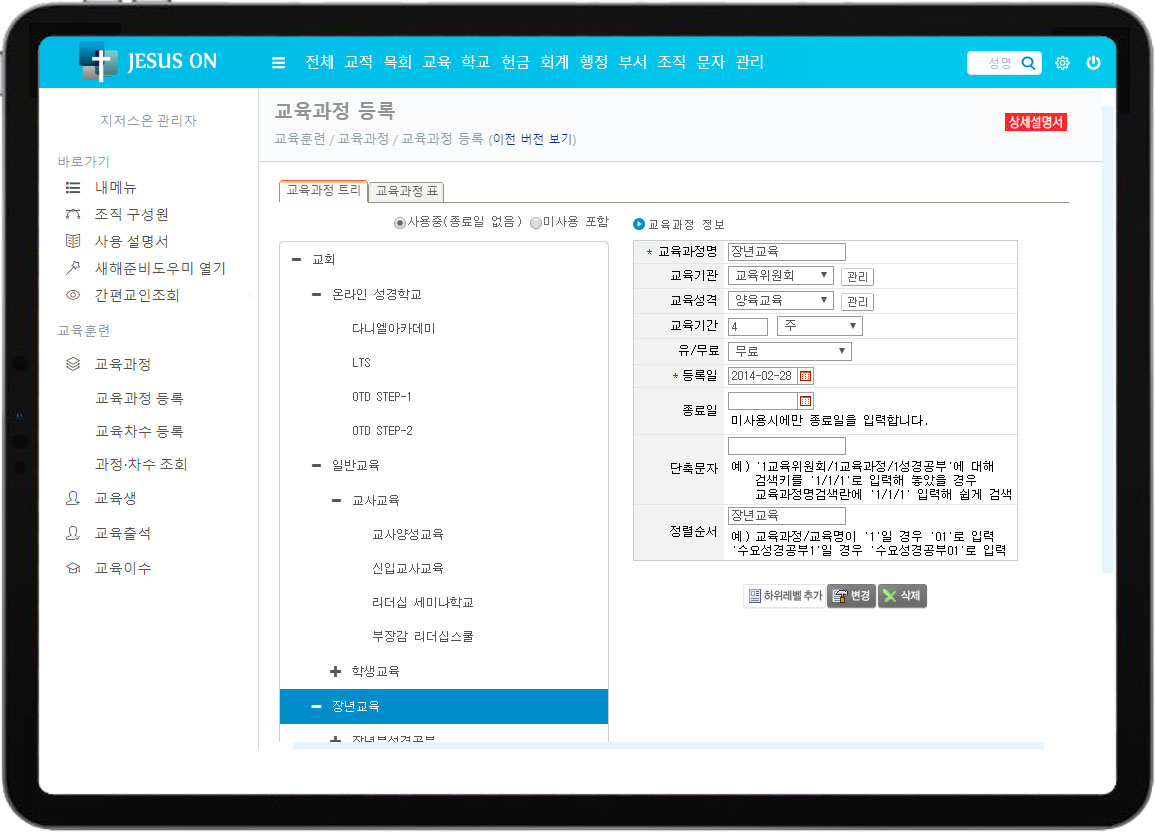Click the hamburger menu icon in header
Screen dimensions: 1155x832
click(x=278, y=63)
